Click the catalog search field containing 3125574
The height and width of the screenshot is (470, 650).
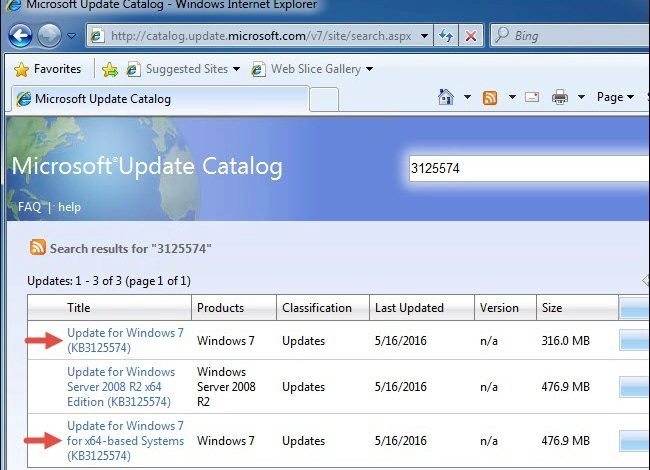529,169
